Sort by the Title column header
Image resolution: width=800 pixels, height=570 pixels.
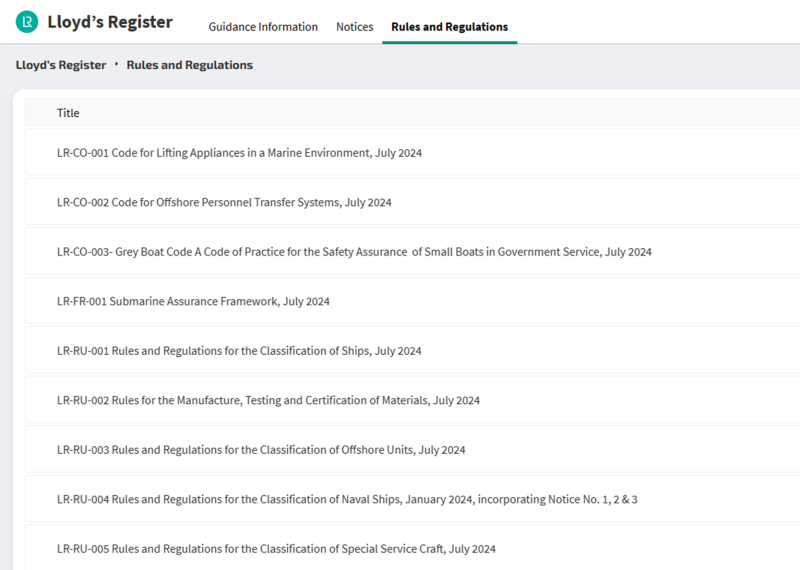pyautogui.click(x=68, y=113)
